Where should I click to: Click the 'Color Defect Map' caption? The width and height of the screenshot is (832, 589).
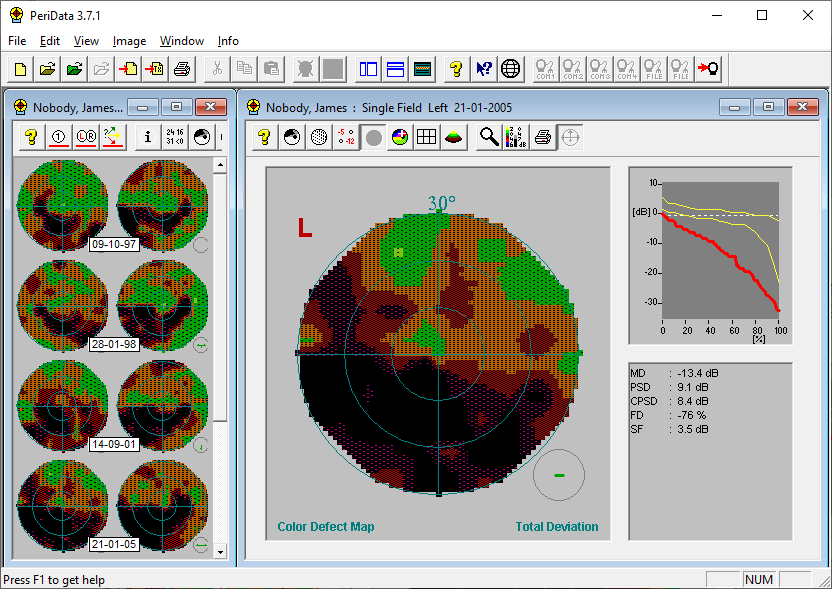[x=326, y=526]
